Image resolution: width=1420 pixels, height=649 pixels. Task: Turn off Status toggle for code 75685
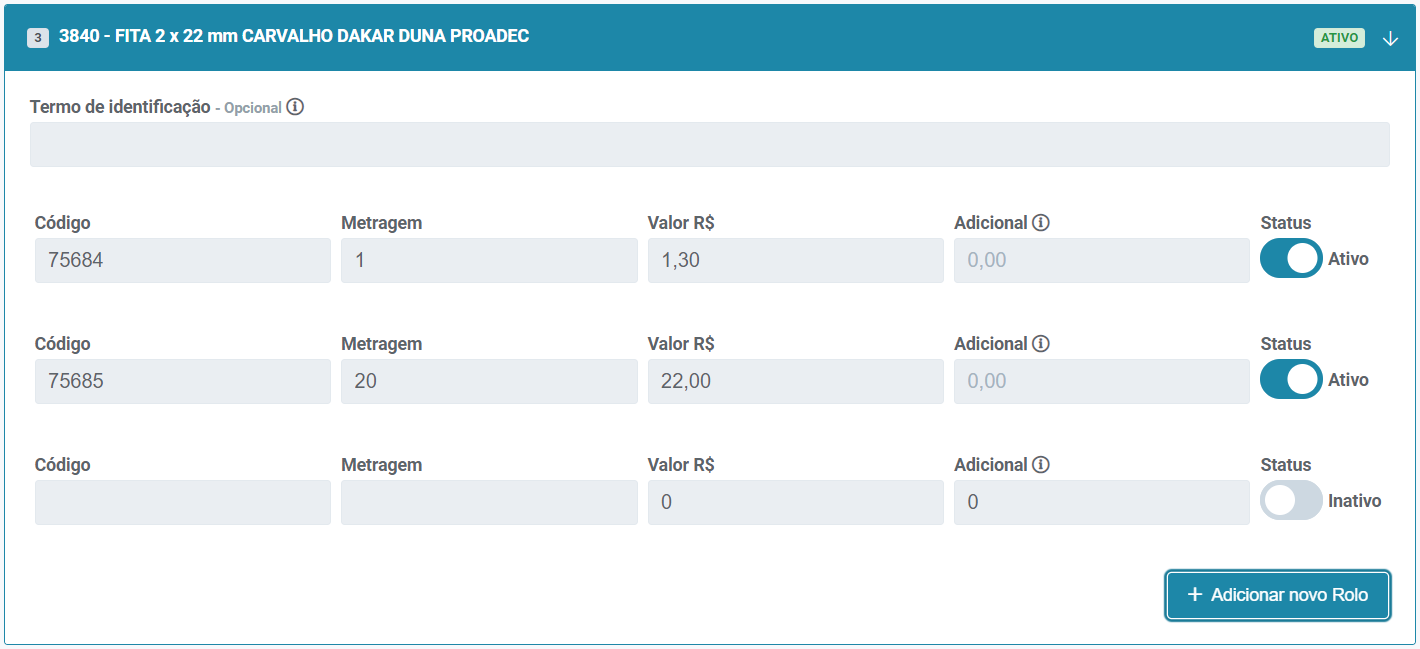(1290, 379)
